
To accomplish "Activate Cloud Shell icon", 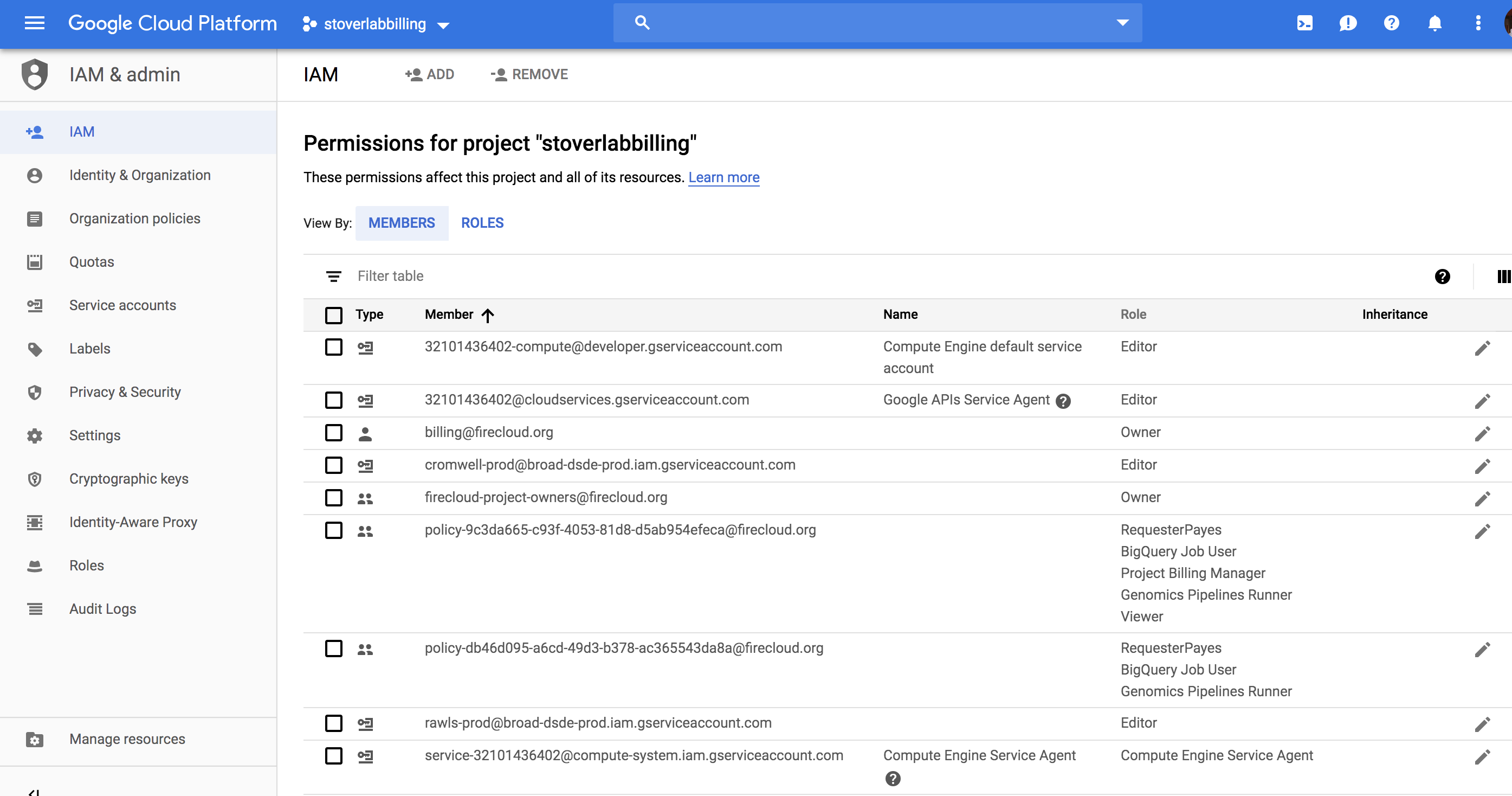I will 1304,23.
